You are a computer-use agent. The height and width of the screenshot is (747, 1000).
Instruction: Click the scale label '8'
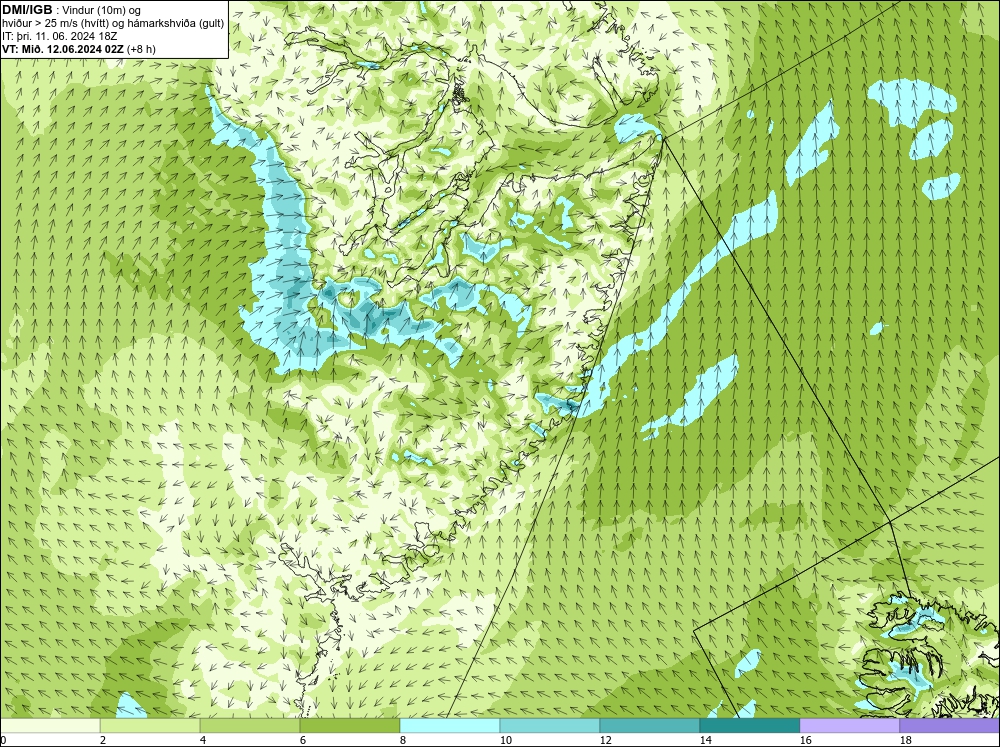point(404,740)
